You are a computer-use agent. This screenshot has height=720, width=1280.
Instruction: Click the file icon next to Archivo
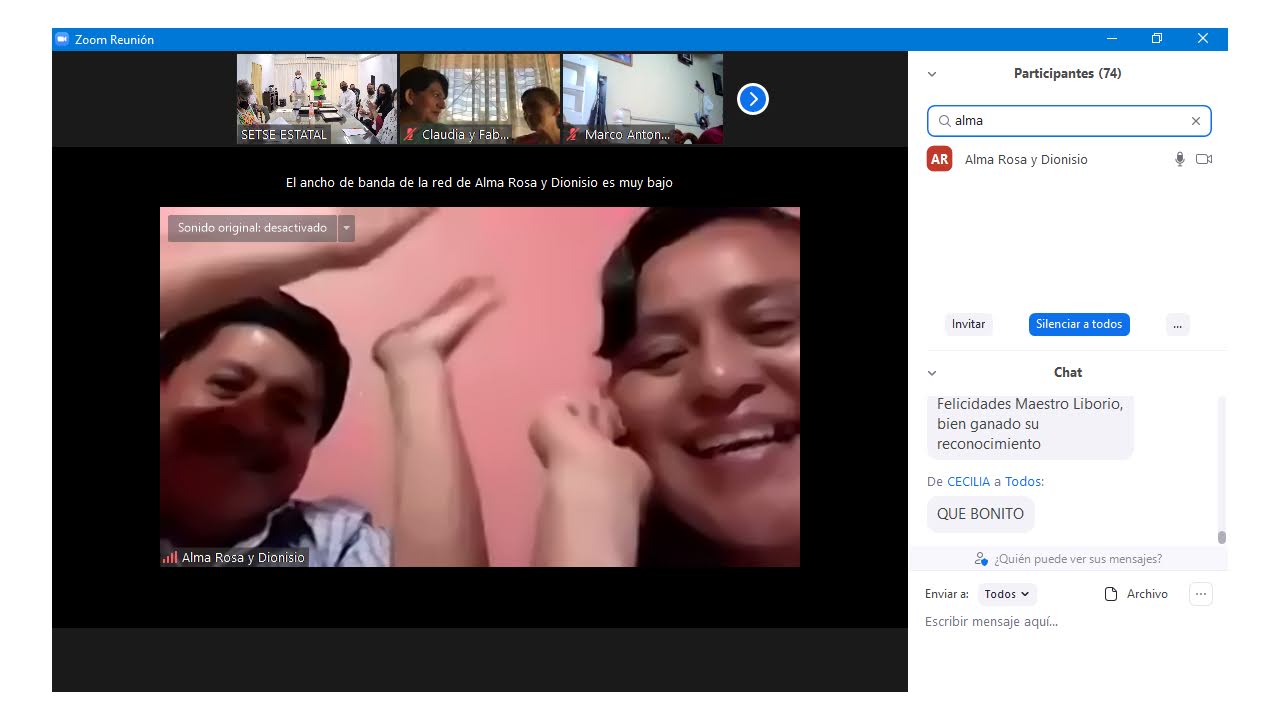pos(1110,594)
